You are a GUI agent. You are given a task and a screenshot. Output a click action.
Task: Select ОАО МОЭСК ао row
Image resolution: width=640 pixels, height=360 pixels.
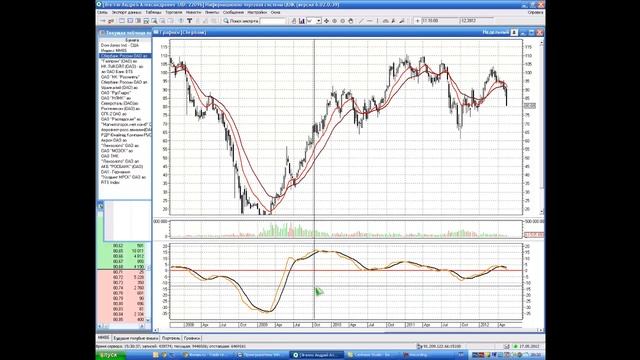[125, 151]
